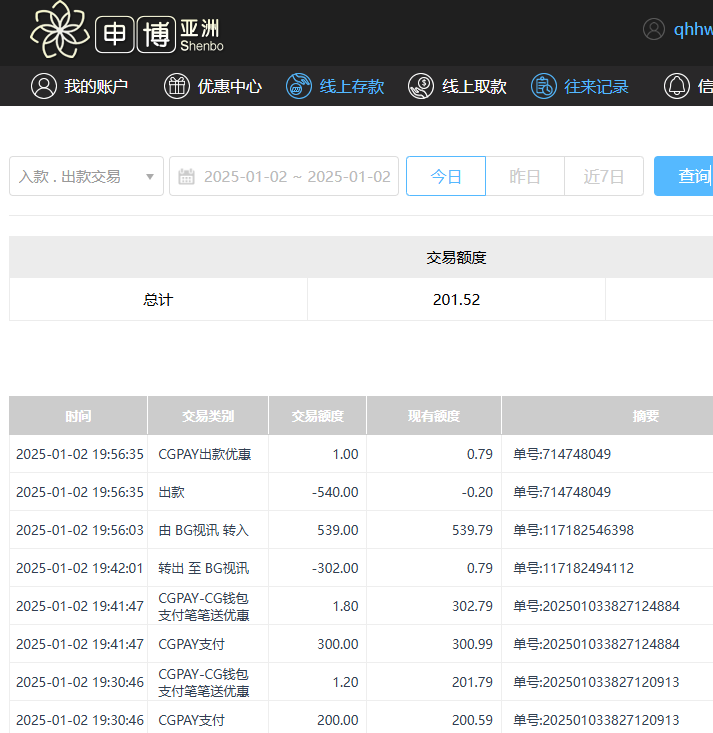Click the notification bell icon
The image size is (713, 733).
(677, 86)
